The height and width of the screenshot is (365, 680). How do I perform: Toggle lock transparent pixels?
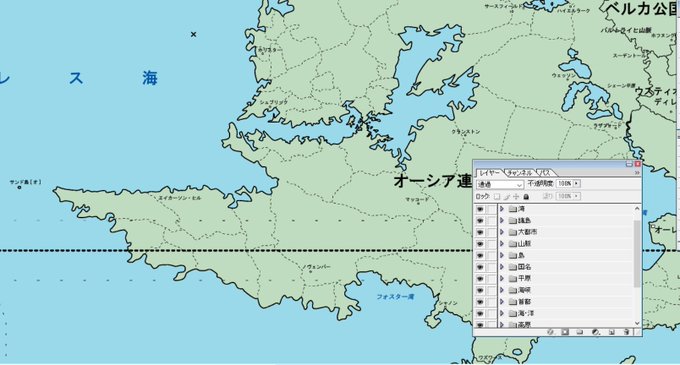pos(497,197)
